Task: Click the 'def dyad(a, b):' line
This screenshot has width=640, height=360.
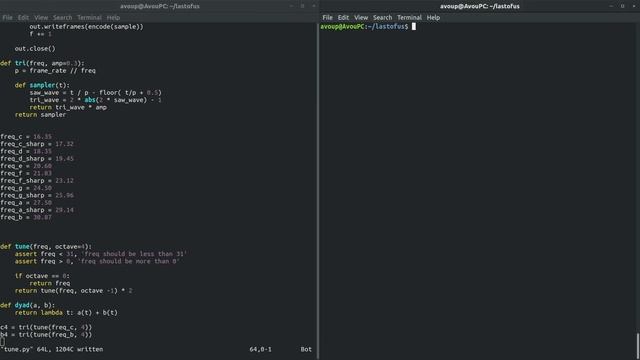Action: point(27,306)
